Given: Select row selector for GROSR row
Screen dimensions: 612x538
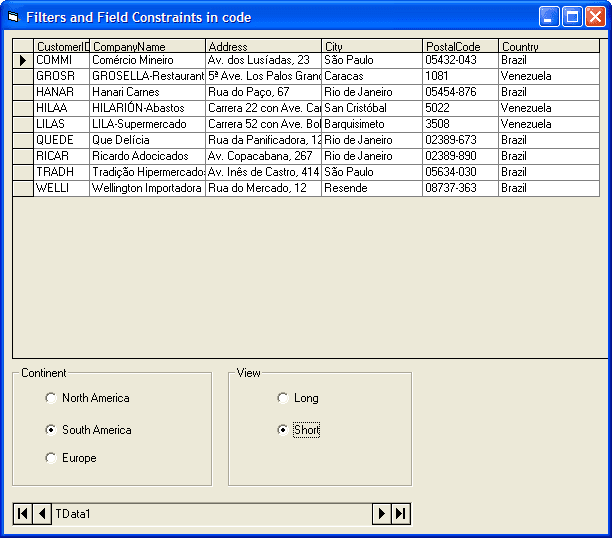Looking at the screenshot, I should [23, 77].
